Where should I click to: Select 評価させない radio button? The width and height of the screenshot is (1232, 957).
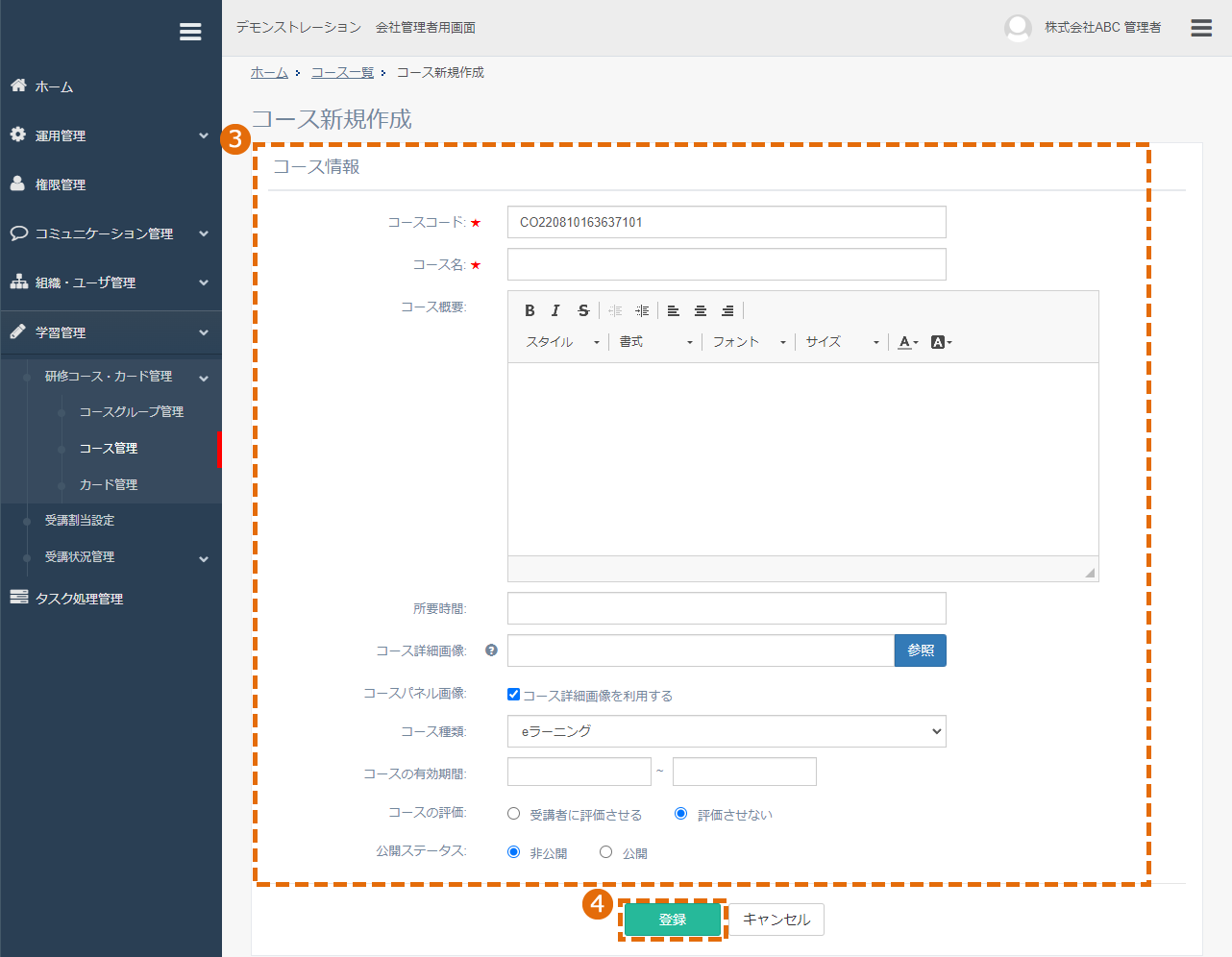coord(681,814)
